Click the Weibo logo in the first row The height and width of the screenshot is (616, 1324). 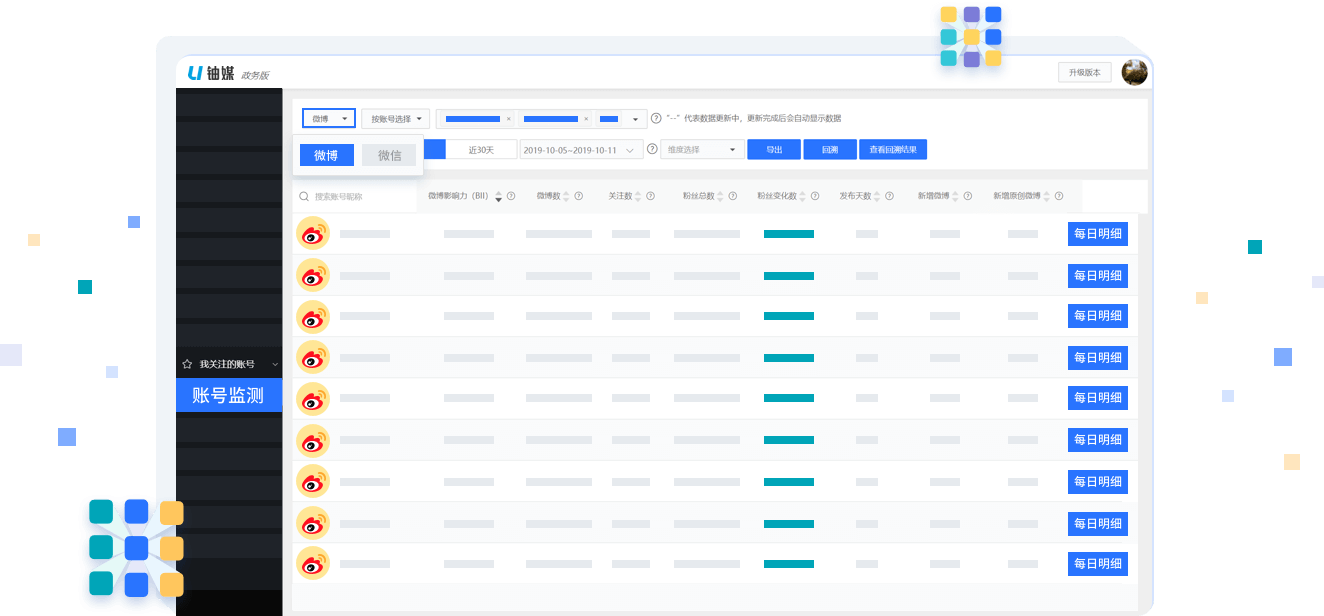tap(313, 234)
